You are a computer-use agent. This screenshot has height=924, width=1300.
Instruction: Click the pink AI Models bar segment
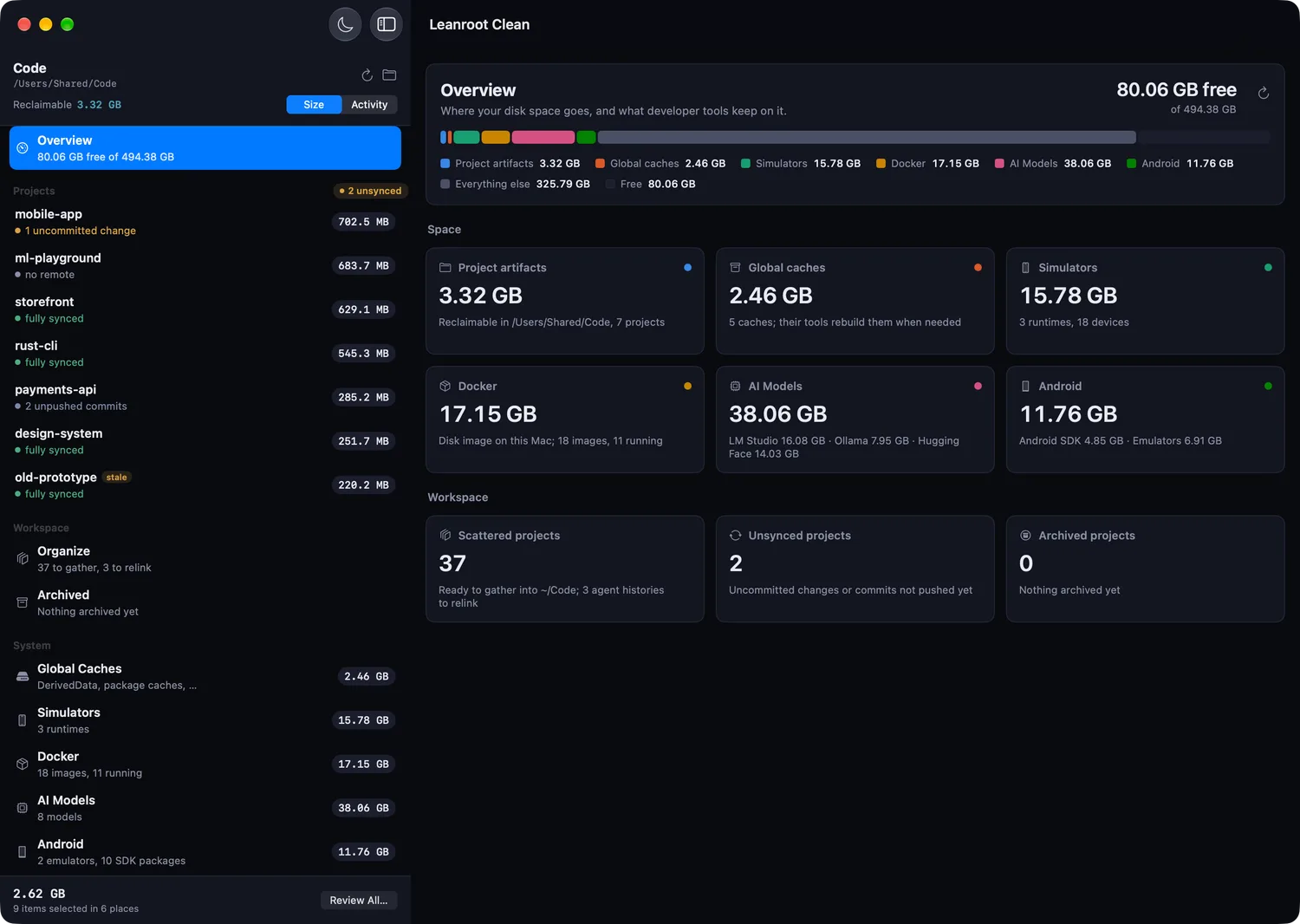pyautogui.click(x=543, y=137)
